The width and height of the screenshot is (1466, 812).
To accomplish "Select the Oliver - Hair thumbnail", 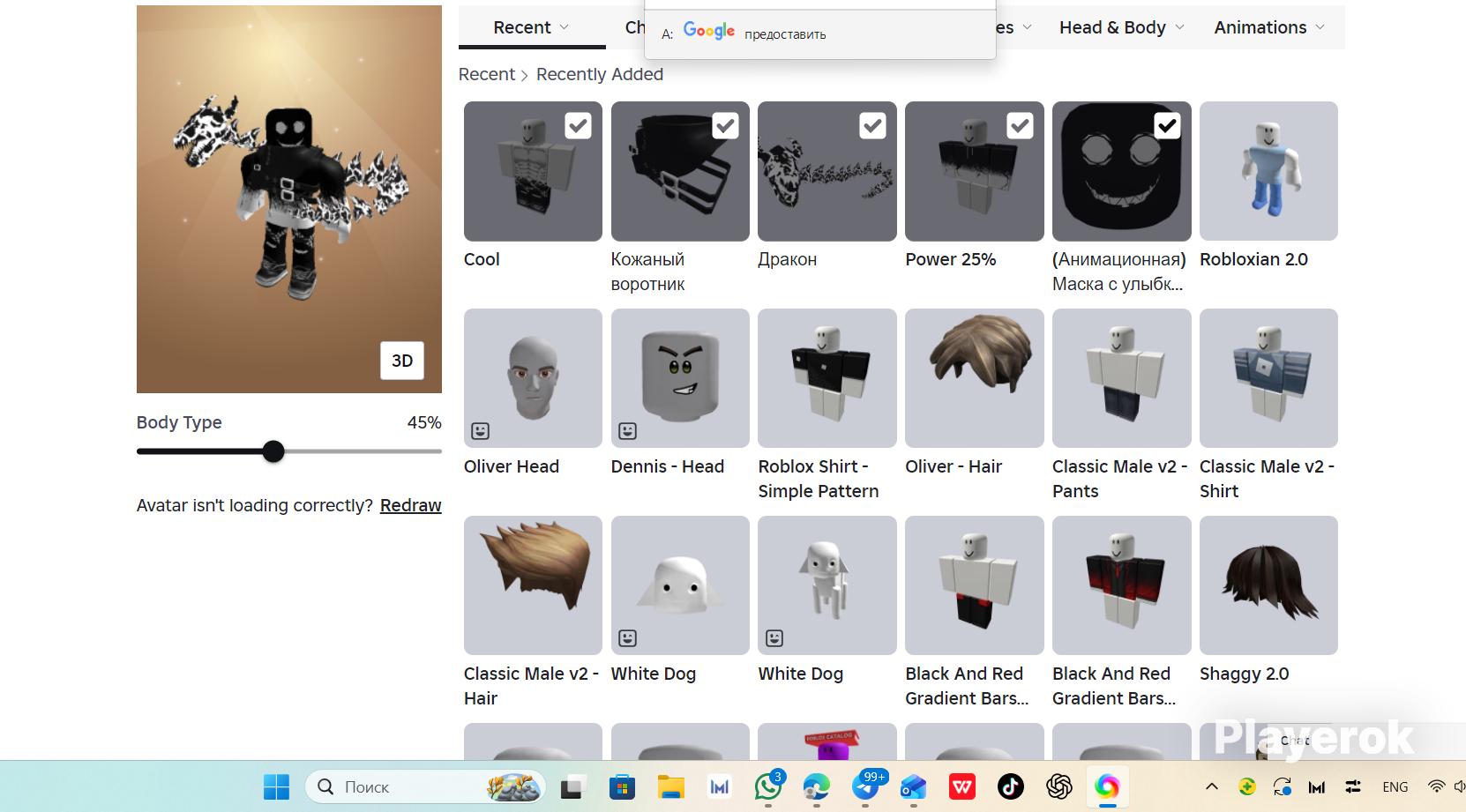I will click(x=975, y=378).
